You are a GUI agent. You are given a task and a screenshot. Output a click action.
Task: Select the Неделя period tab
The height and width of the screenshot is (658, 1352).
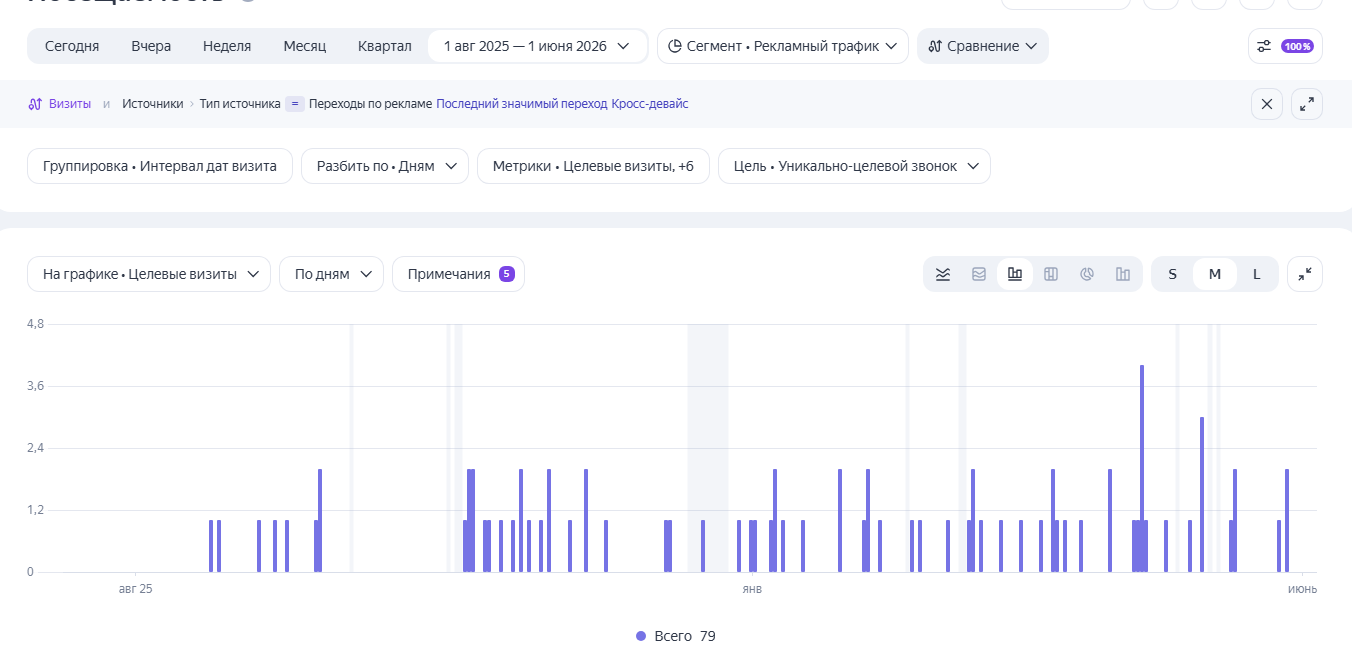[227, 46]
